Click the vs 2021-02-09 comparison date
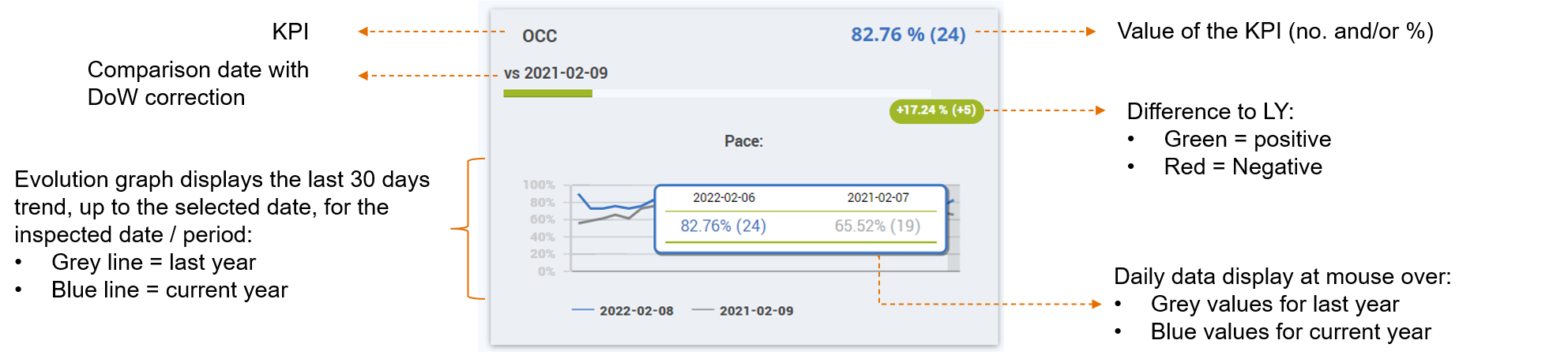The width and height of the screenshot is (1568, 359). click(x=555, y=73)
